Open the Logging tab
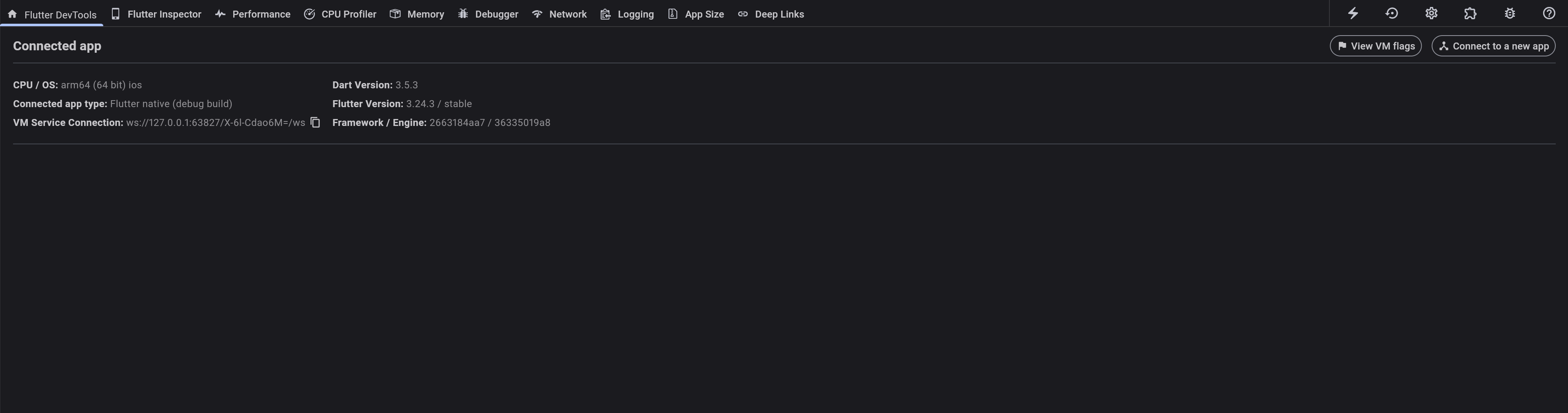The image size is (1568, 413). pos(627,14)
